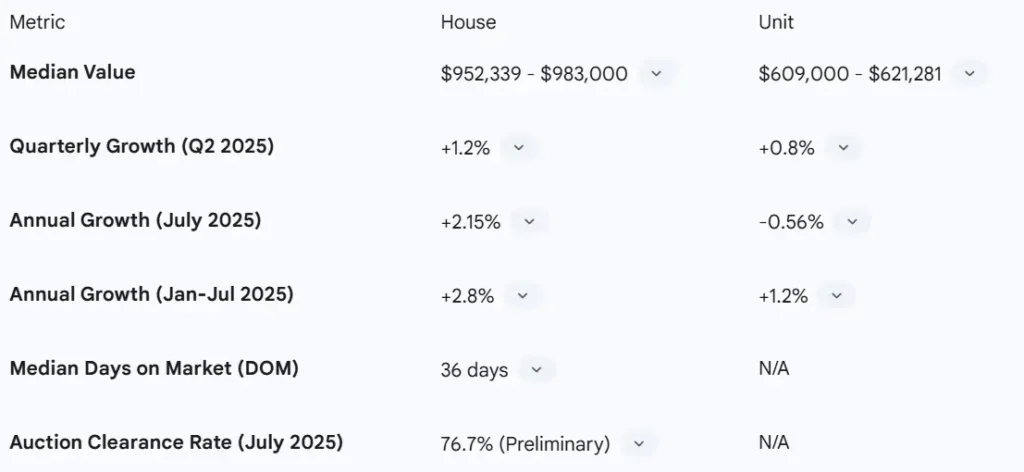Screen dimensions: 1024x472
Task: Click Auction Clearance Rate (July 2025) label
Action: [176, 442]
